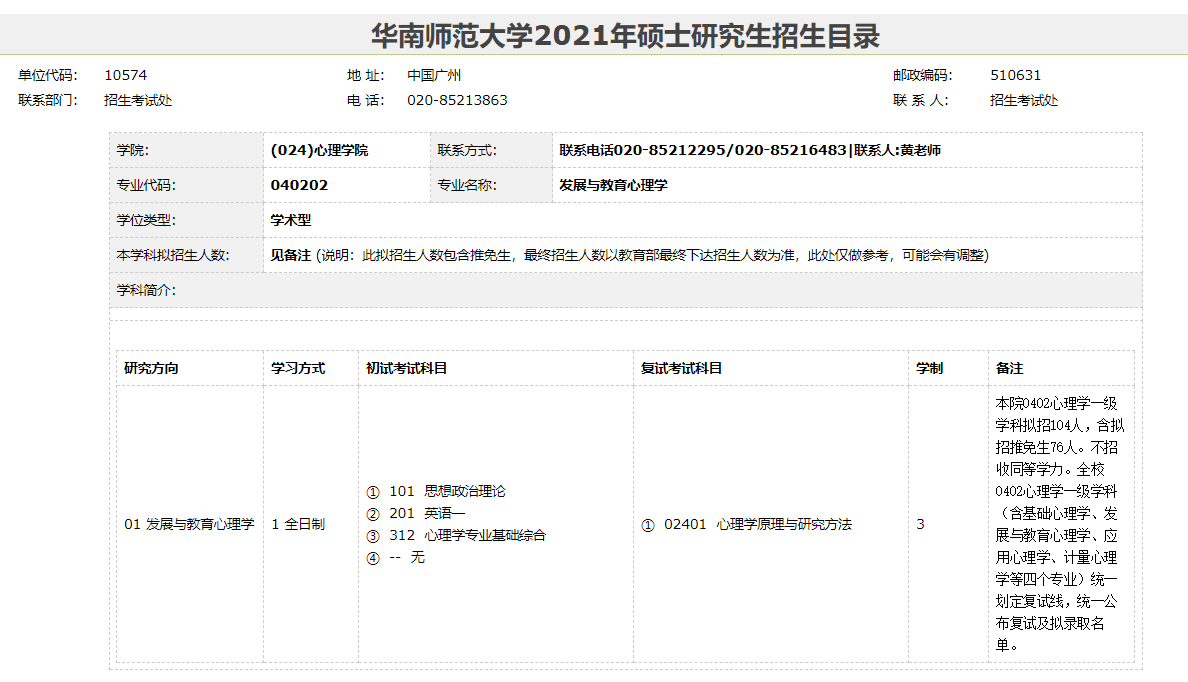Click the major name 发展与教育心理学 in header table
The image size is (1188, 682).
[x=613, y=185]
